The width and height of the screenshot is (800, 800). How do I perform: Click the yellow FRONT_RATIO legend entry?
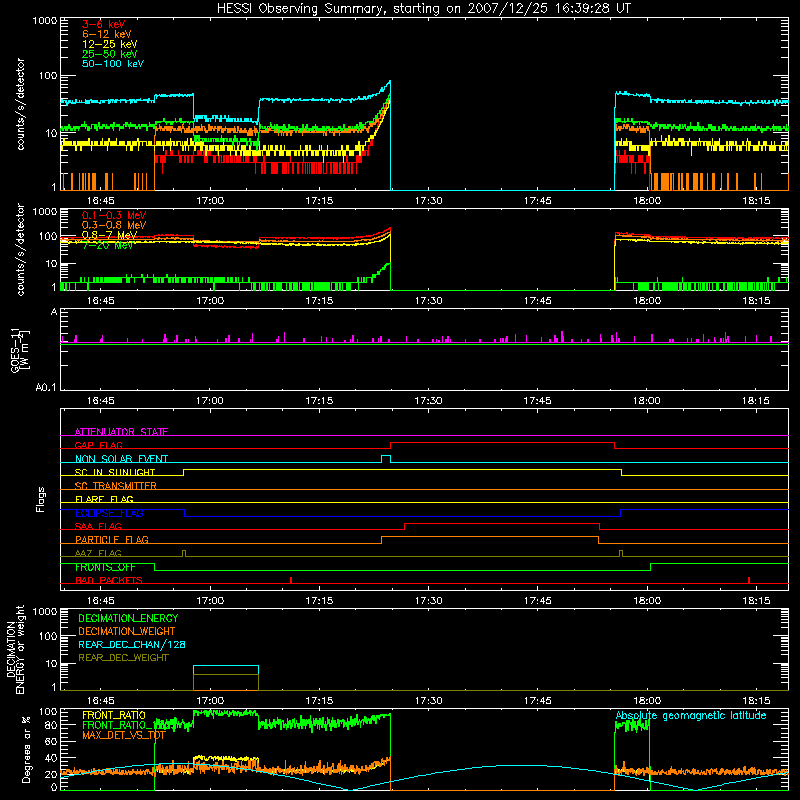114,715
